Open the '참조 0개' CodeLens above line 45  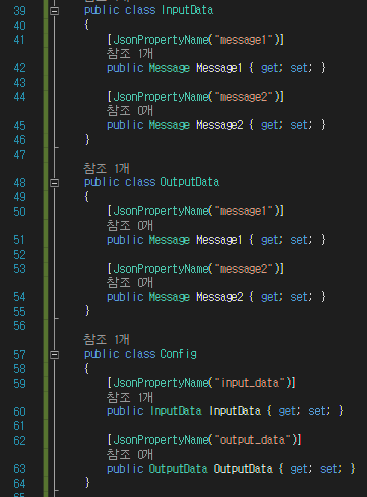pyautogui.click(x=130, y=110)
